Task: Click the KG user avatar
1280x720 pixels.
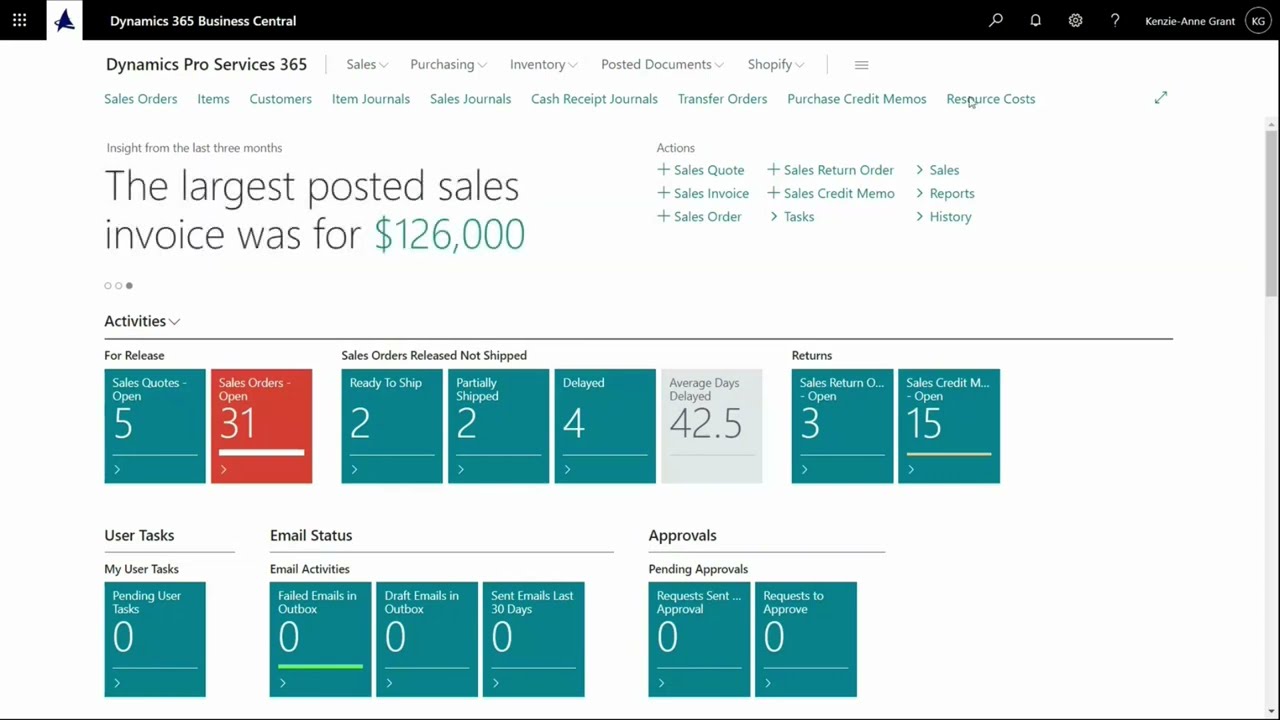Action: point(1258,21)
